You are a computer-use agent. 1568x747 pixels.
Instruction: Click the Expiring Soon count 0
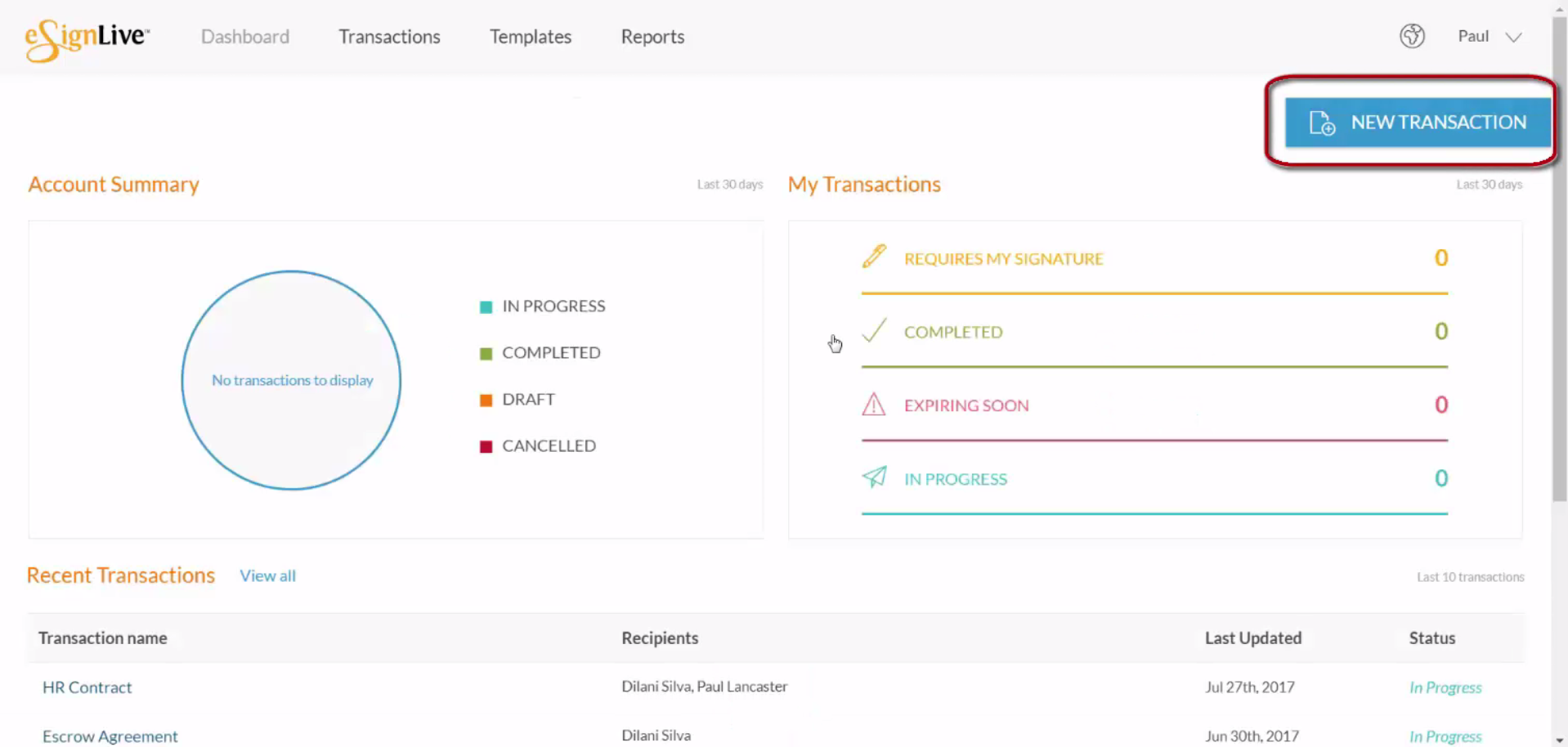click(1440, 405)
